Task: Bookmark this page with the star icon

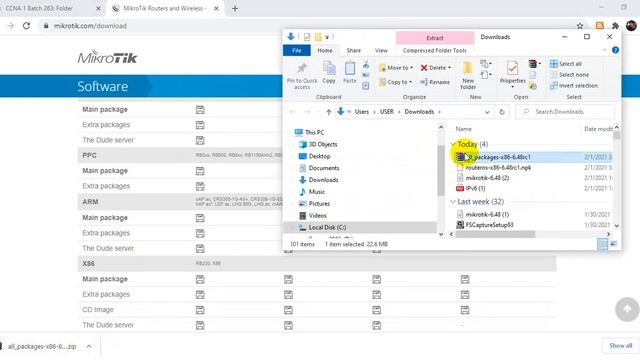Action: click(580, 26)
